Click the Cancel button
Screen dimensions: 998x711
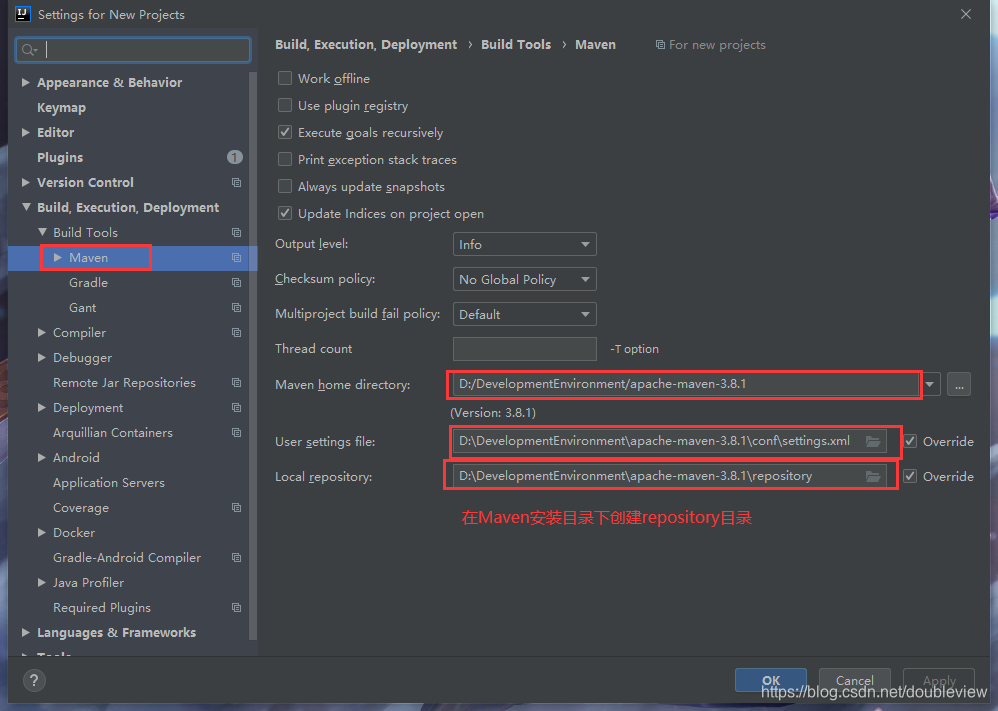854,680
